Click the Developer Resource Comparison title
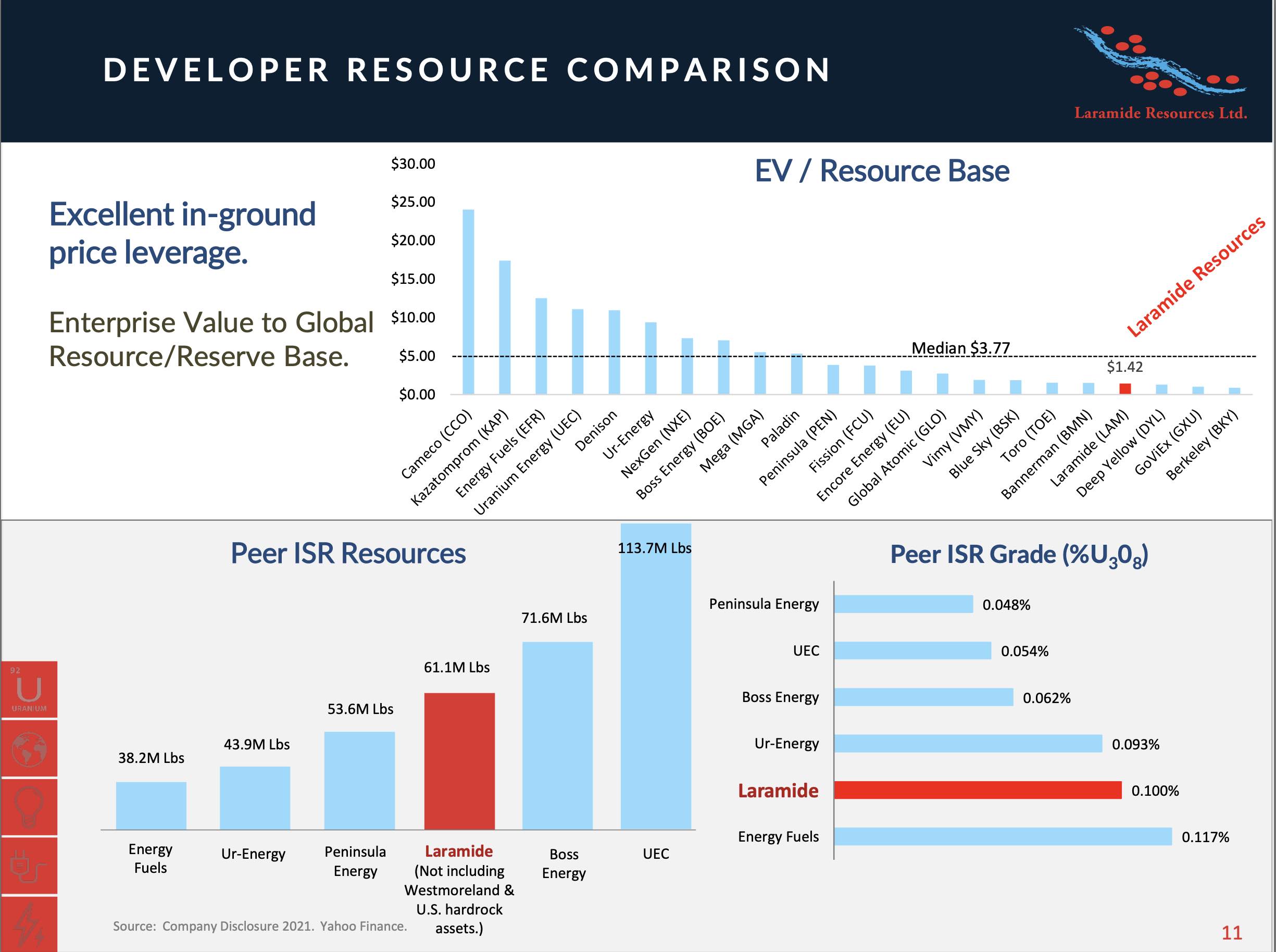Viewport: 1276px width, 952px height. [x=467, y=70]
